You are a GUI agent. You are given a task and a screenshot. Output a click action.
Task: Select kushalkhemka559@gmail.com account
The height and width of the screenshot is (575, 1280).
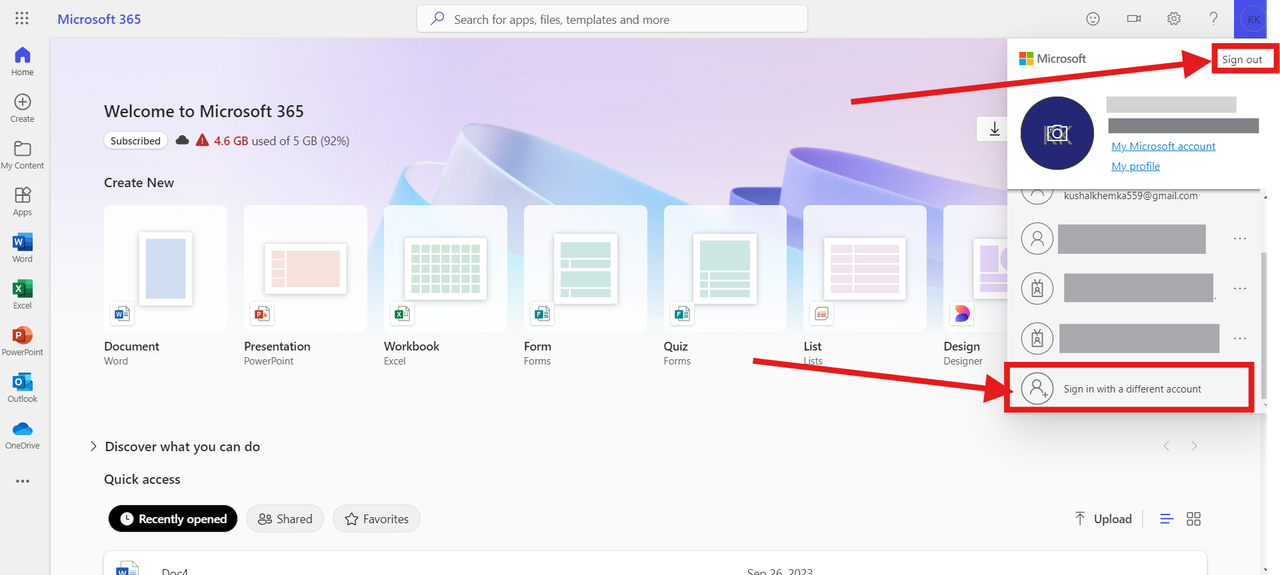tap(1130, 196)
